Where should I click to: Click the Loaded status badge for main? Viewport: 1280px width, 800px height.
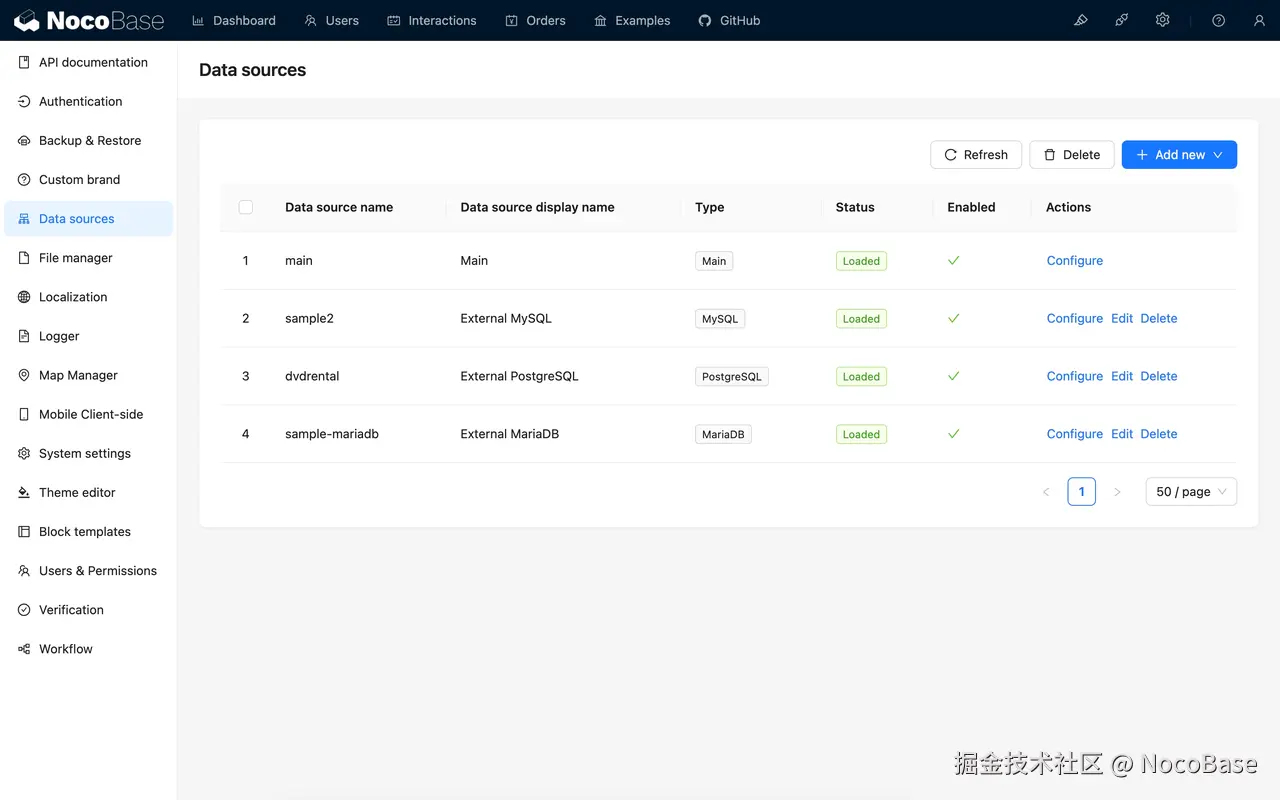tap(861, 260)
